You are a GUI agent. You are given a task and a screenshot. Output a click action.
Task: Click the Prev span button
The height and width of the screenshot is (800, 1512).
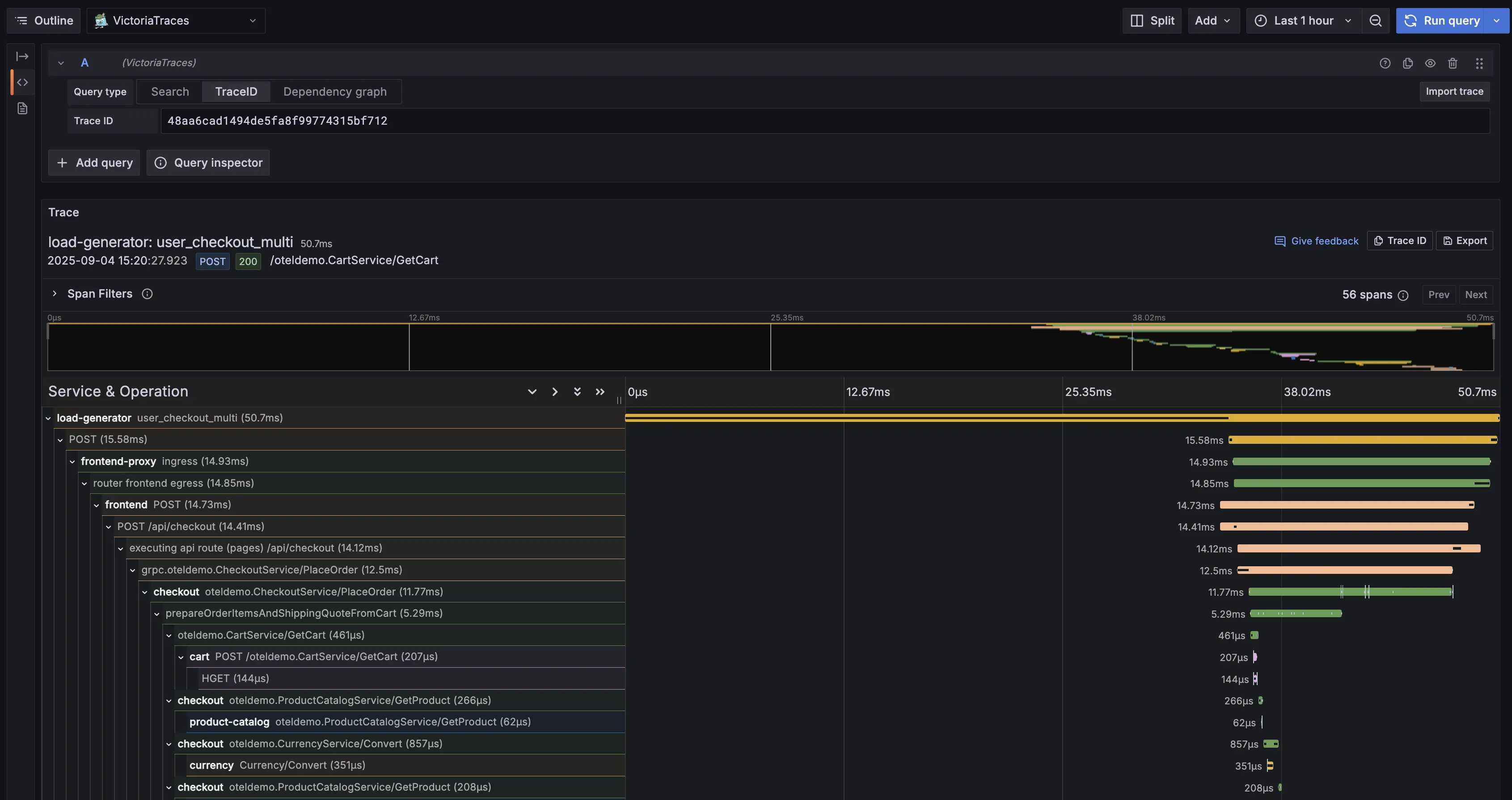click(1439, 295)
